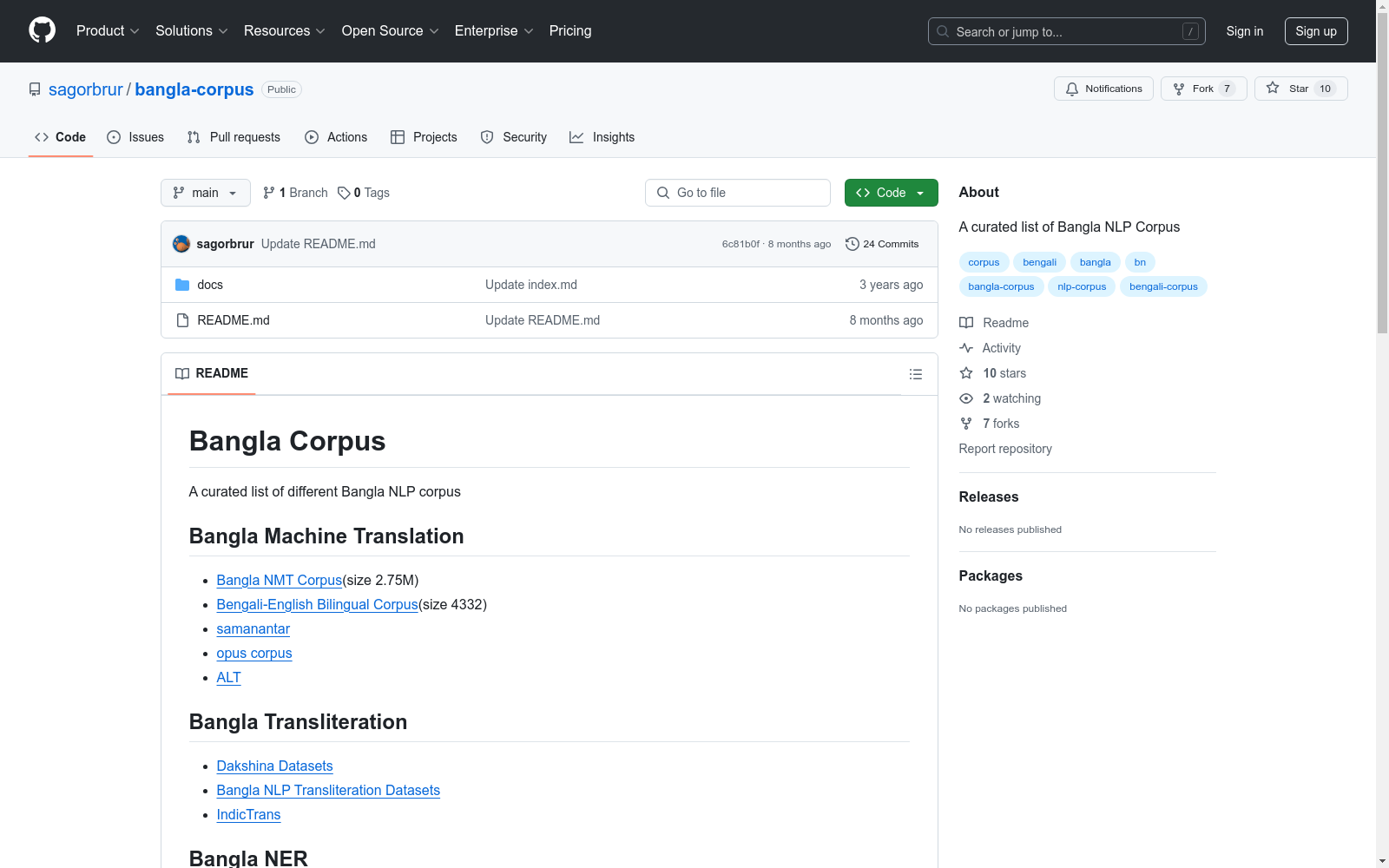Click the ALT link

229,677
